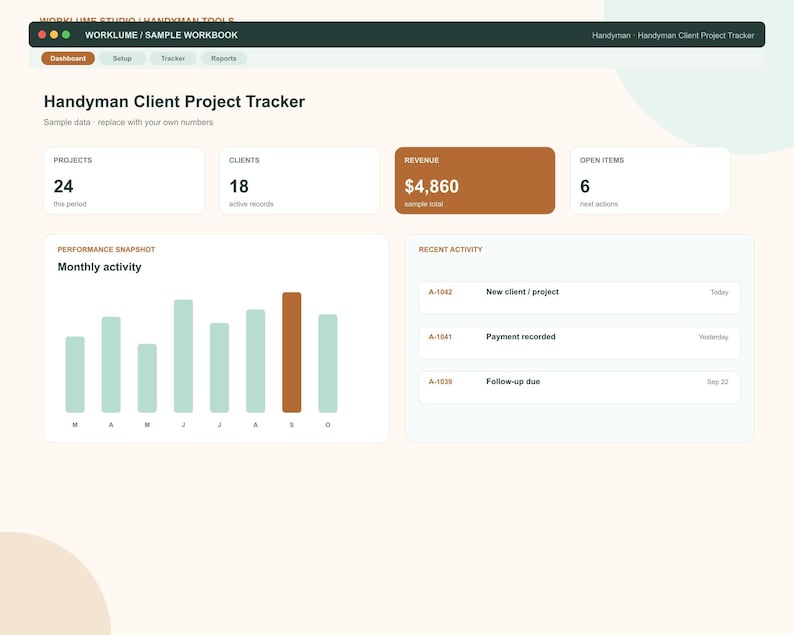Screen dimensions: 794x635
Task: Click the 'Today' timestamp text
Action: pyautogui.click(x=719, y=292)
